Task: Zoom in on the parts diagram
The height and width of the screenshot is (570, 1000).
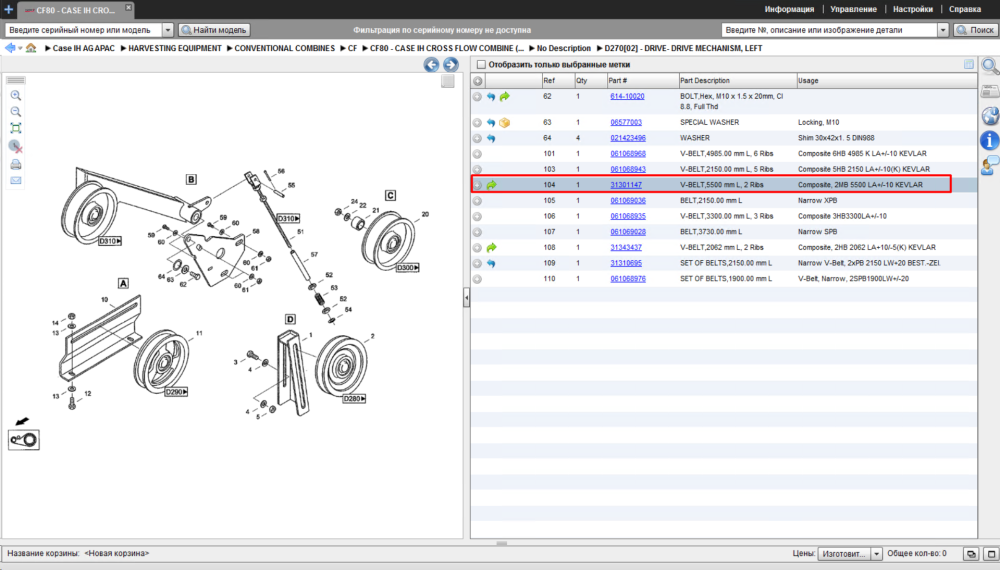Action: (x=16, y=96)
